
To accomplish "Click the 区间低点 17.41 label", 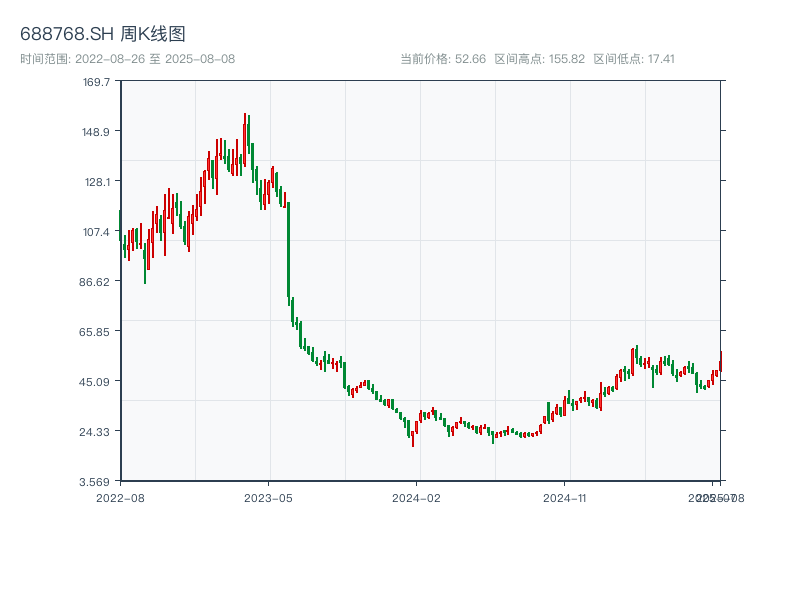I will [x=634, y=59].
